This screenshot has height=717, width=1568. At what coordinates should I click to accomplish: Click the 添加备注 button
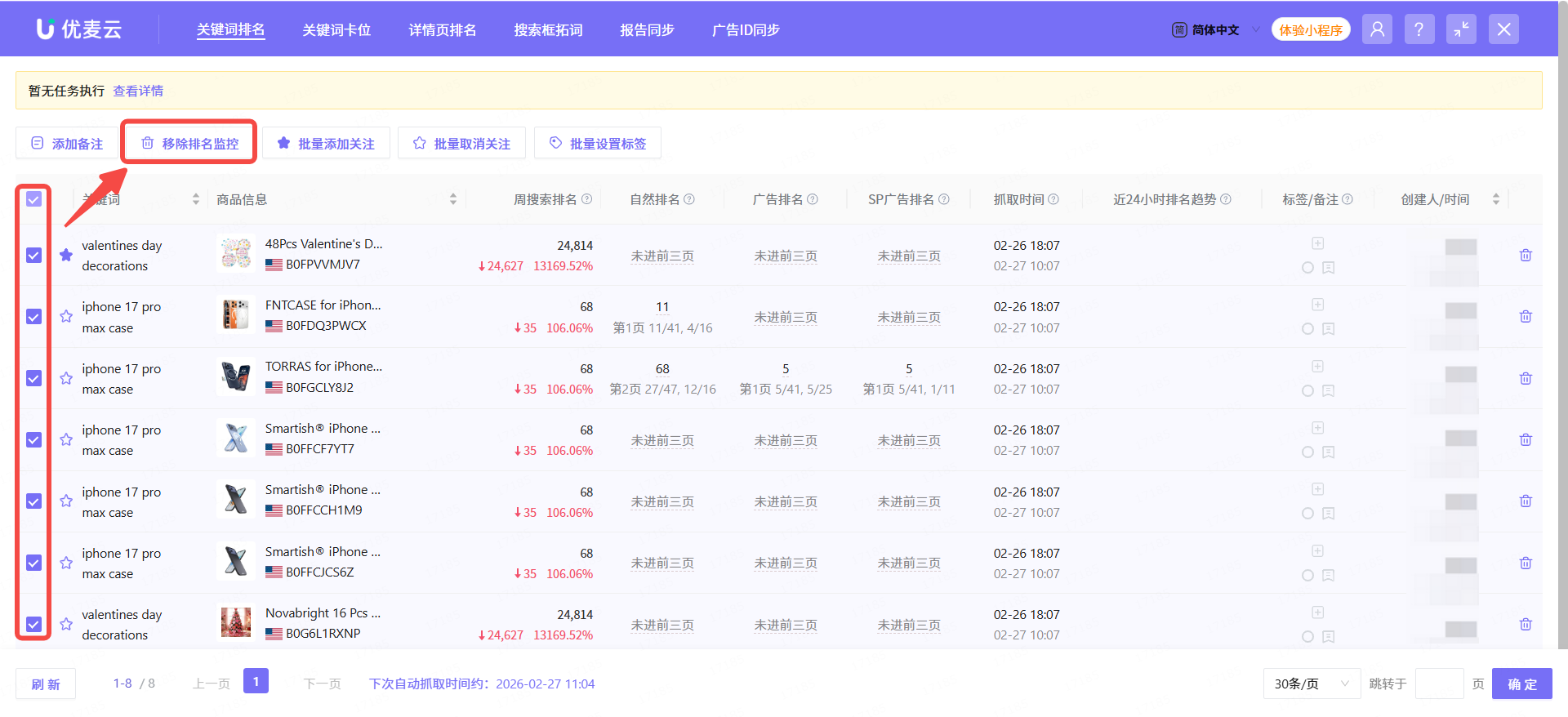coord(67,143)
